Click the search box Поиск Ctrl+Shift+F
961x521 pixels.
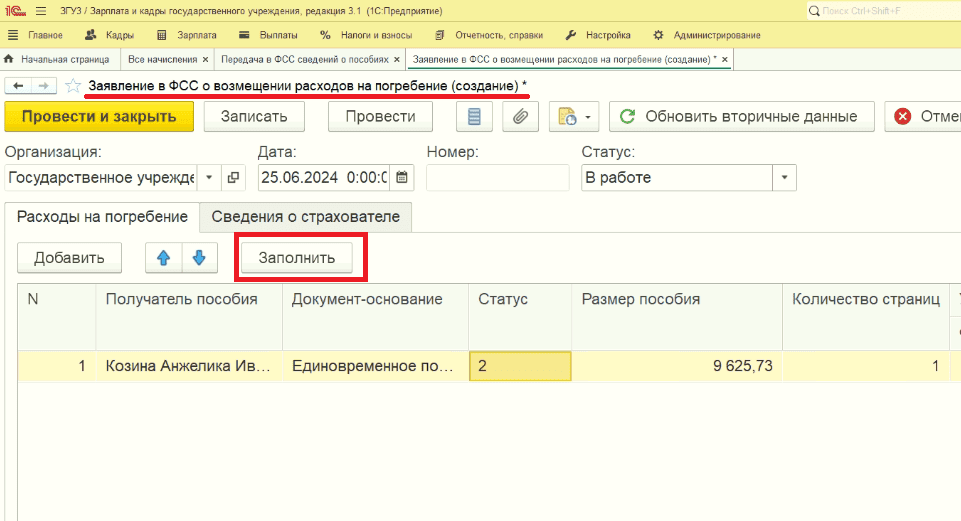[x=883, y=11]
